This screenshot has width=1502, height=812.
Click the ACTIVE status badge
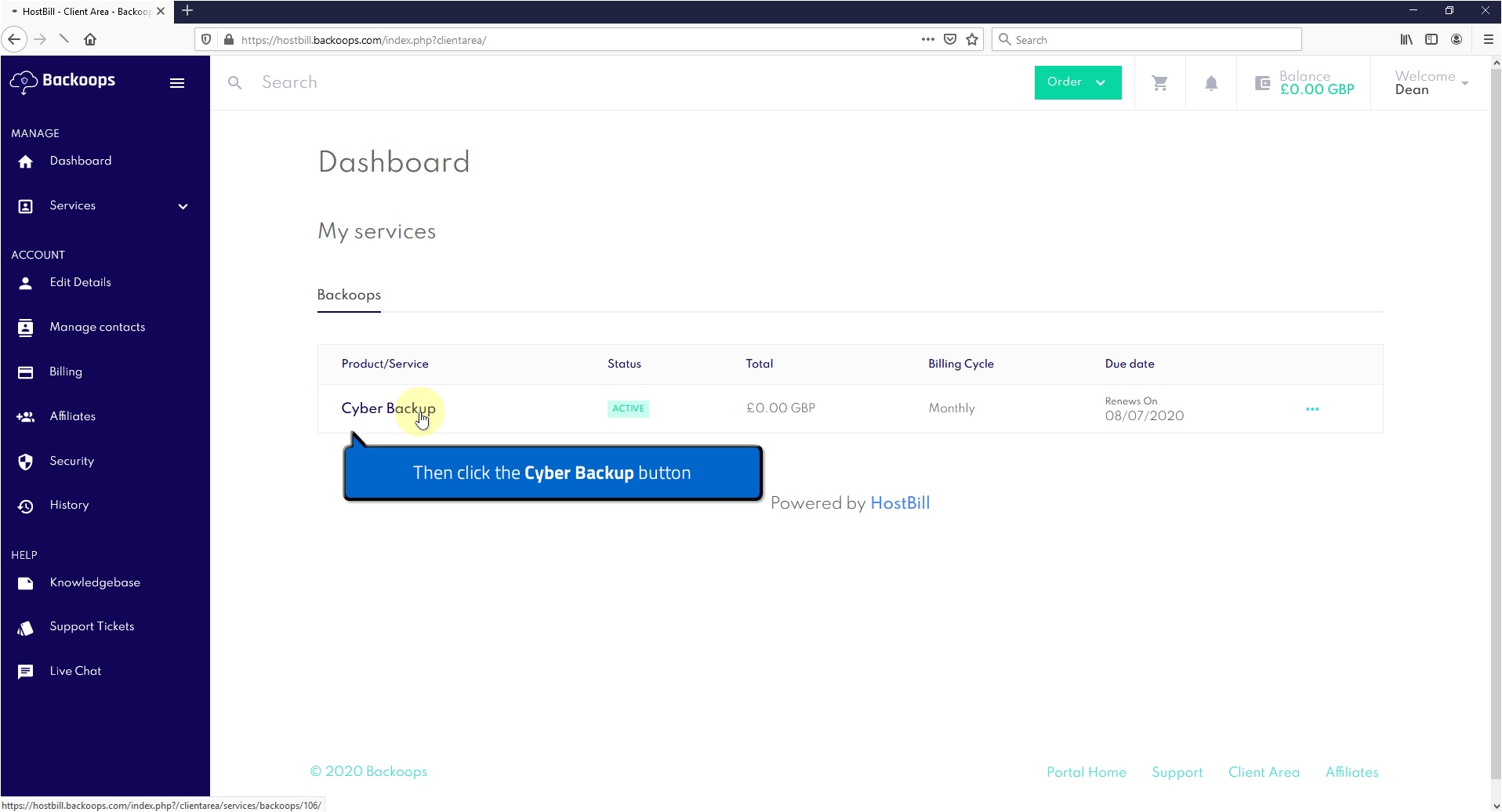pyautogui.click(x=628, y=408)
